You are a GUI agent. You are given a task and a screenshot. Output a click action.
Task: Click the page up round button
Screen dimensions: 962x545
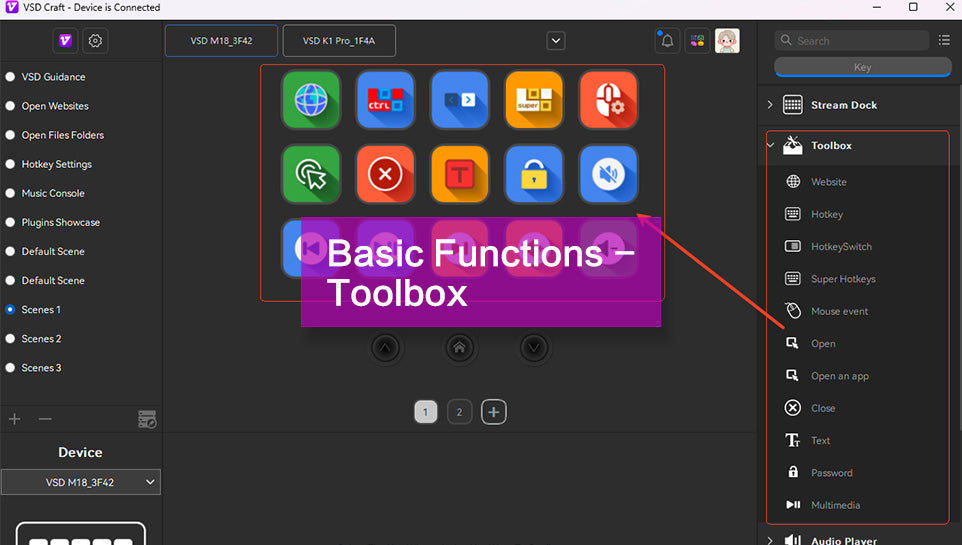(x=385, y=348)
